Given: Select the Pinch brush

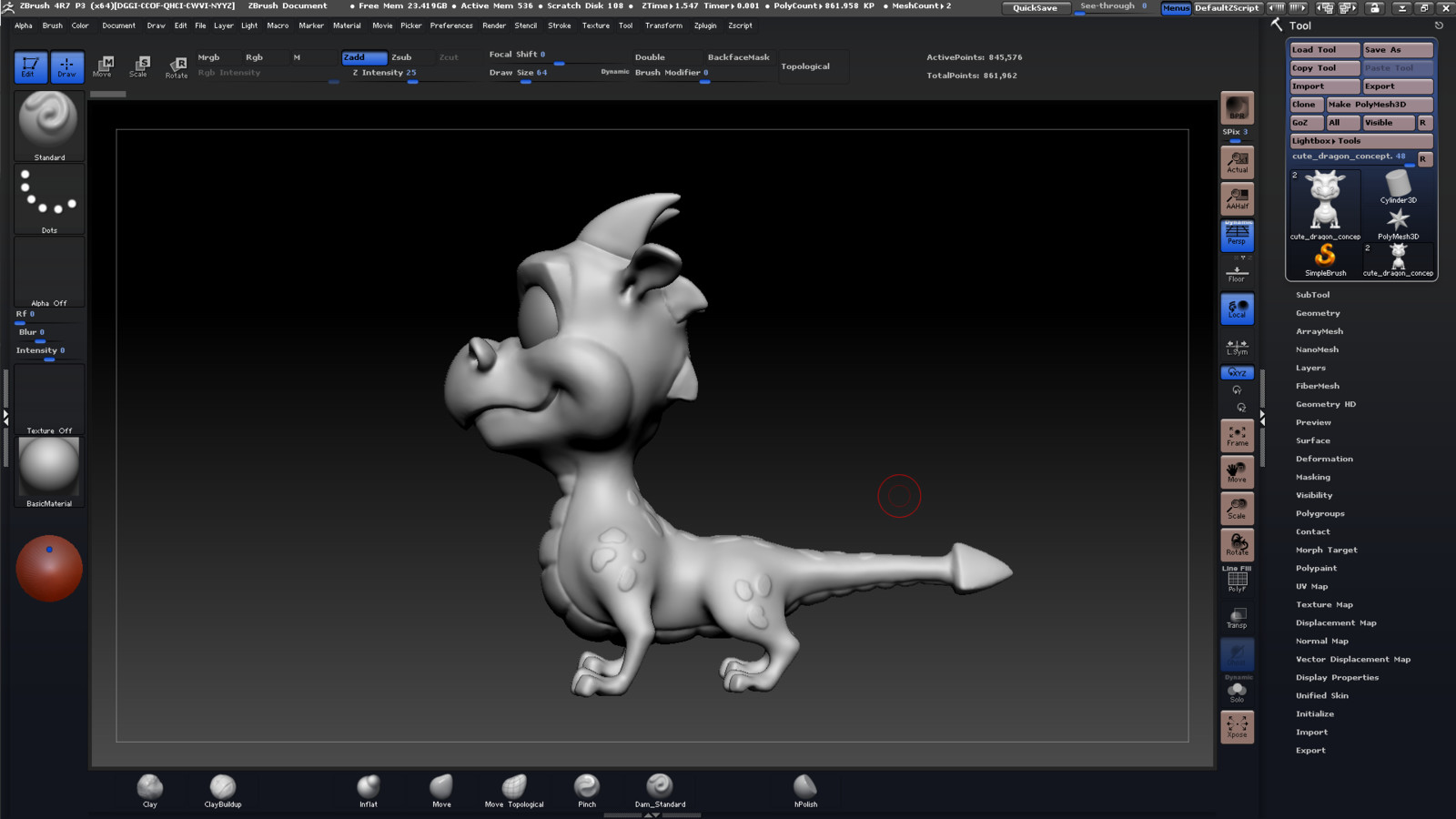Looking at the screenshot, I should coord(587,790).
